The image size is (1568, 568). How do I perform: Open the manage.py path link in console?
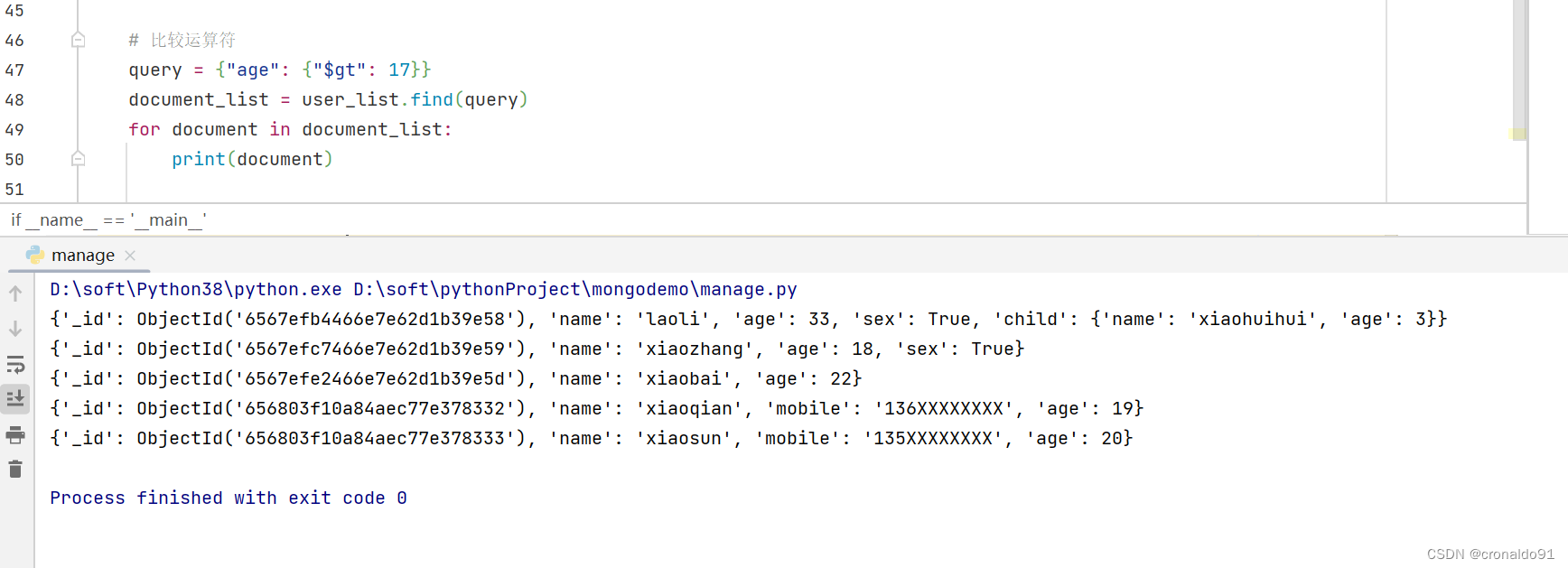pos(574,289)
